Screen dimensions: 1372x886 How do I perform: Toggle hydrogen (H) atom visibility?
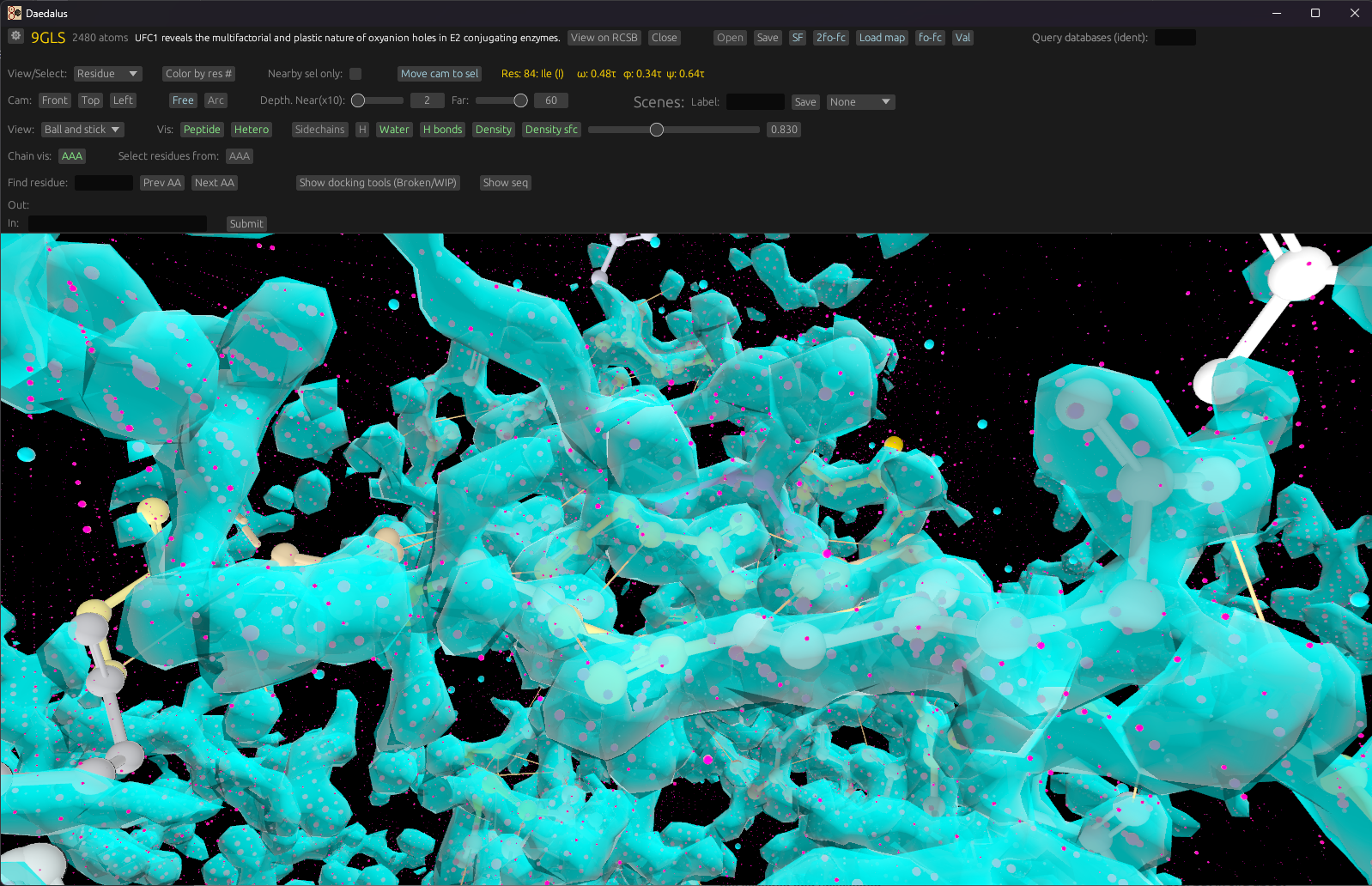(362, 130)
